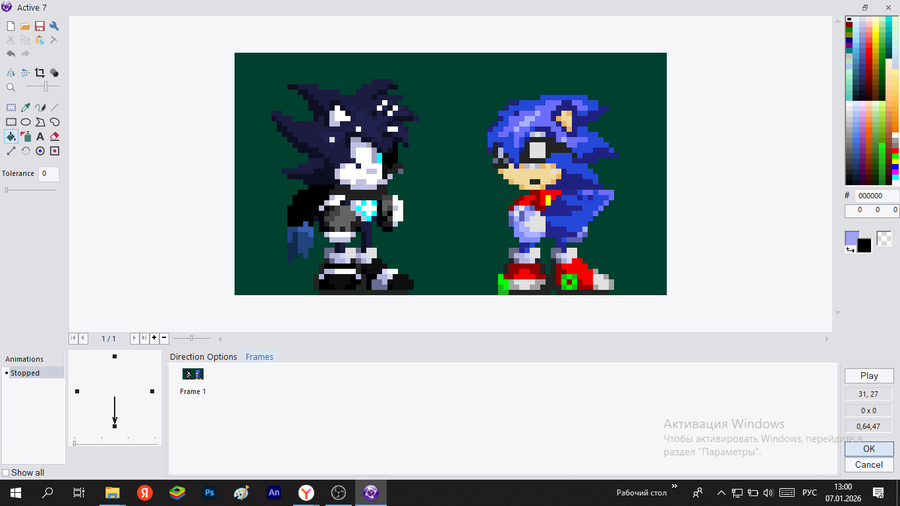Select the Line tool

point(55,107)
